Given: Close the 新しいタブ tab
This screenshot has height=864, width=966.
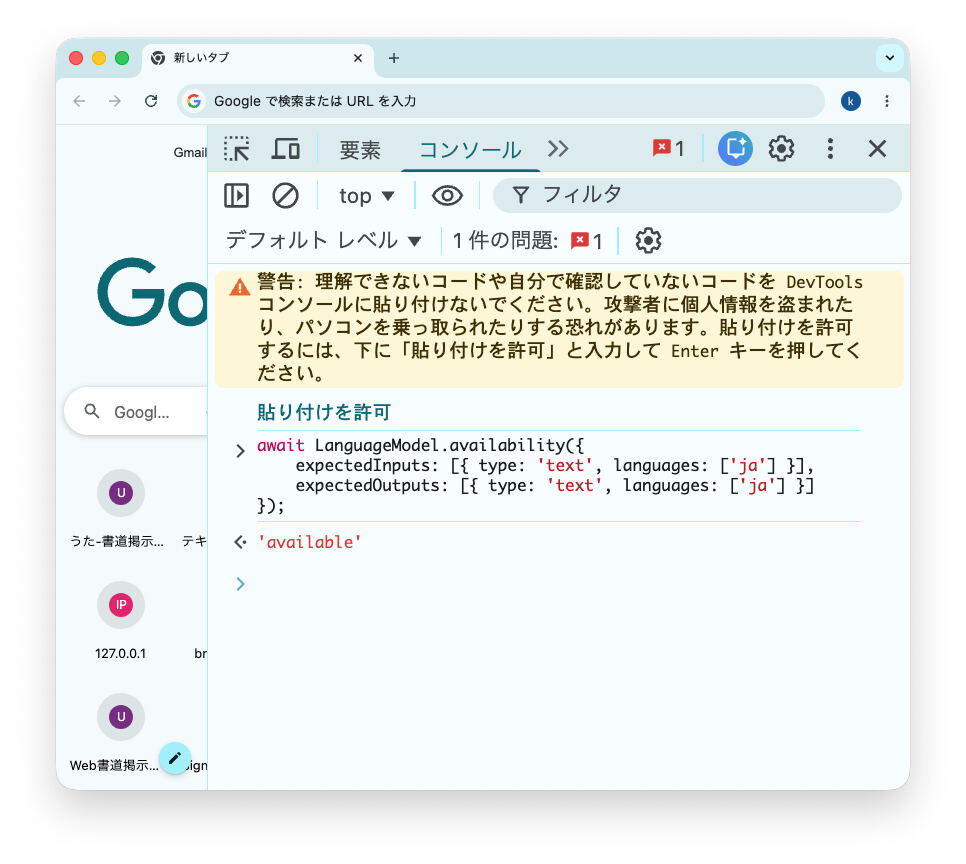Looking at the screenshot, I should (358, 58).
